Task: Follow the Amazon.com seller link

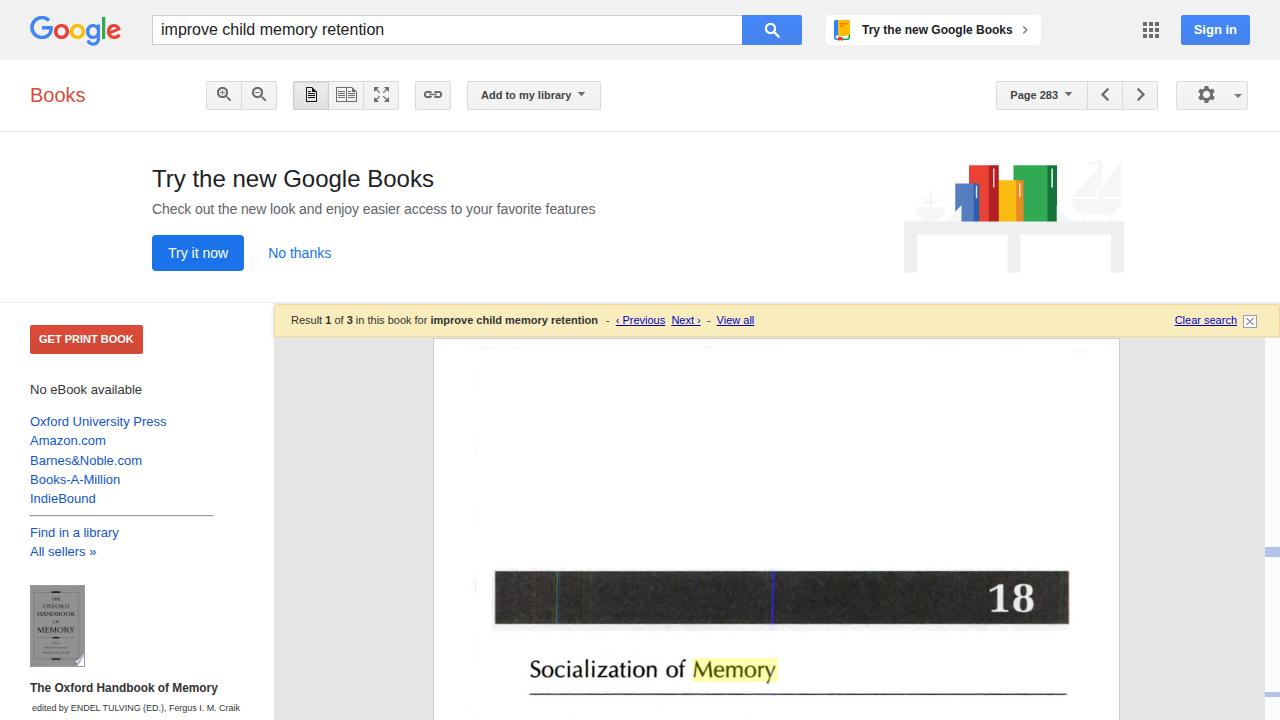Action: (x=67, y=440)
